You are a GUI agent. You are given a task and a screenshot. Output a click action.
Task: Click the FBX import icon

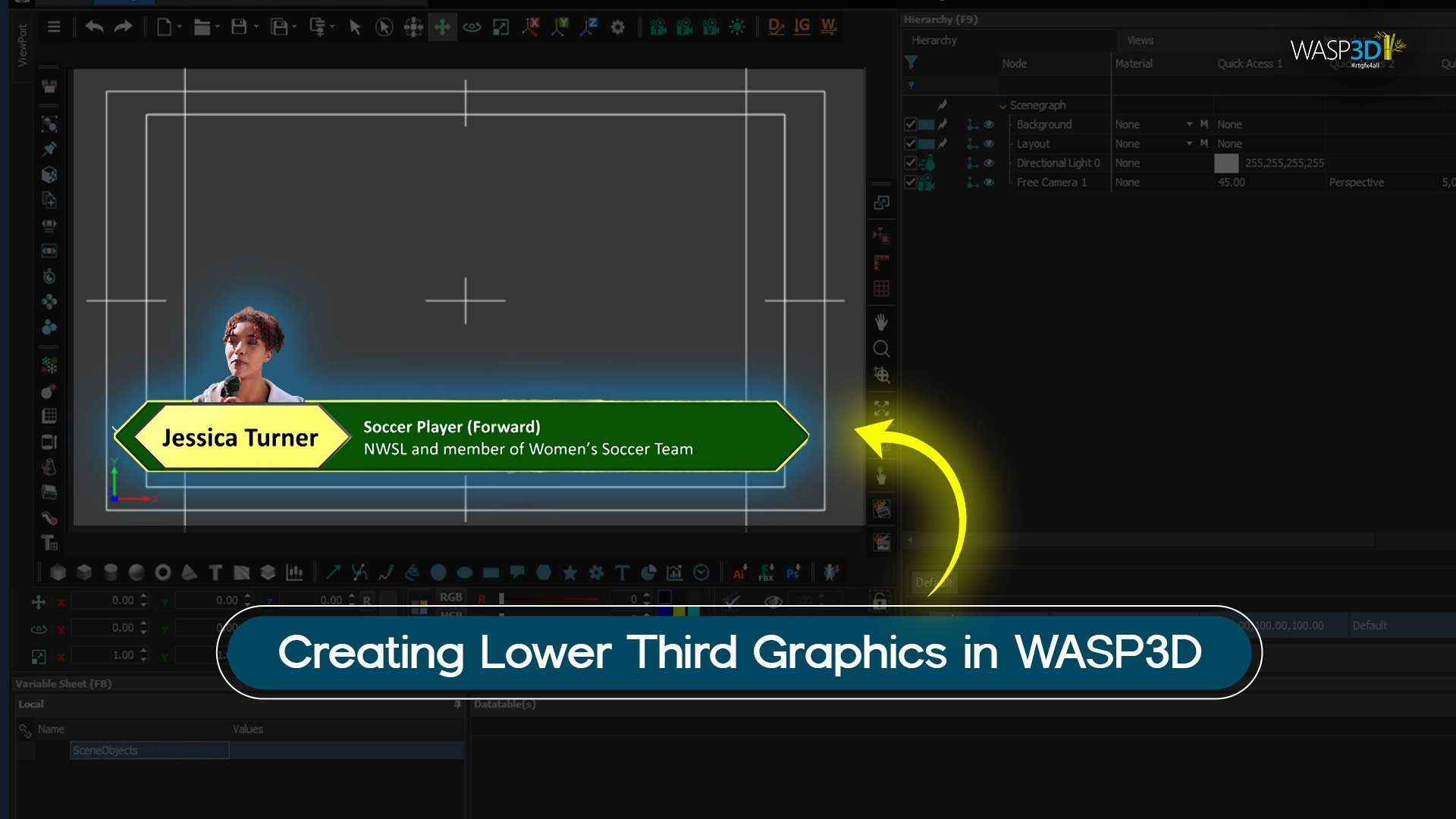click(x=766, y=573)
